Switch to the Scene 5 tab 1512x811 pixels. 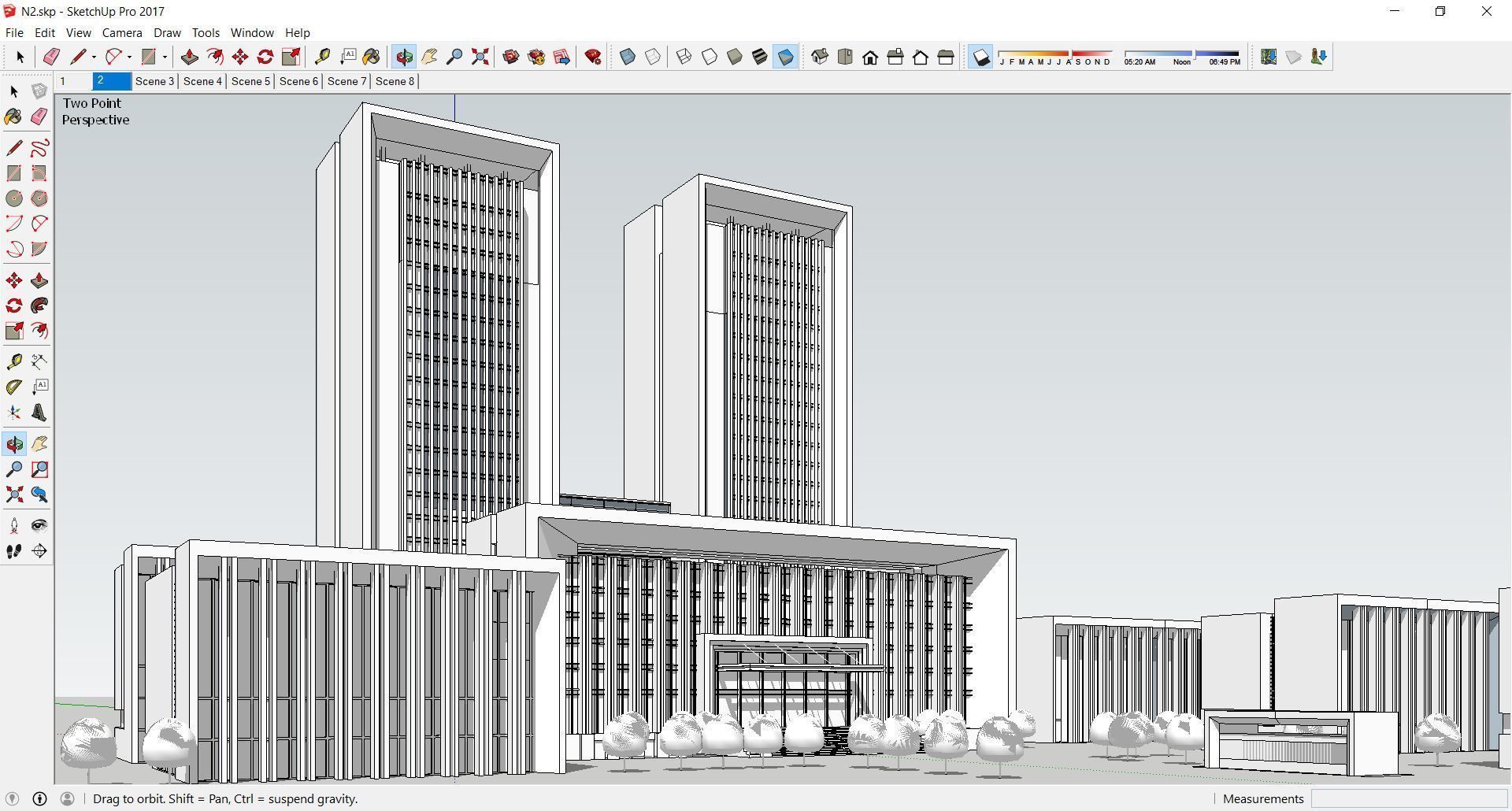coord(250,81)
